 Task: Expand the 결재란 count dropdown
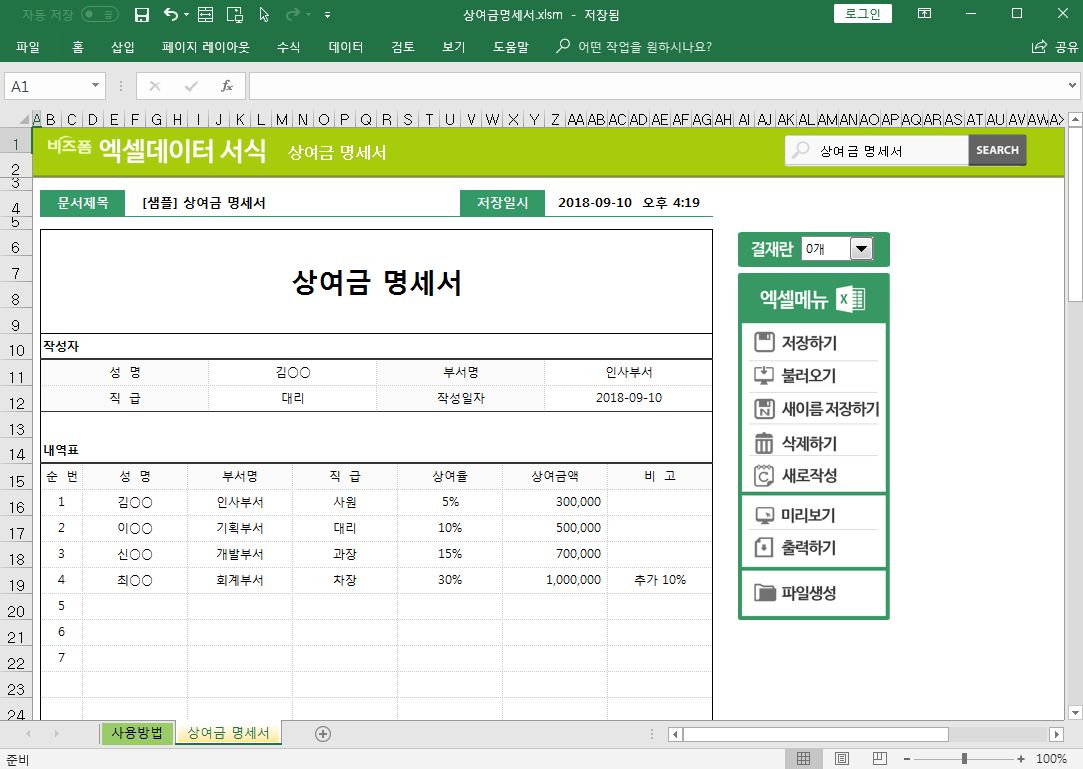point(860,249)
